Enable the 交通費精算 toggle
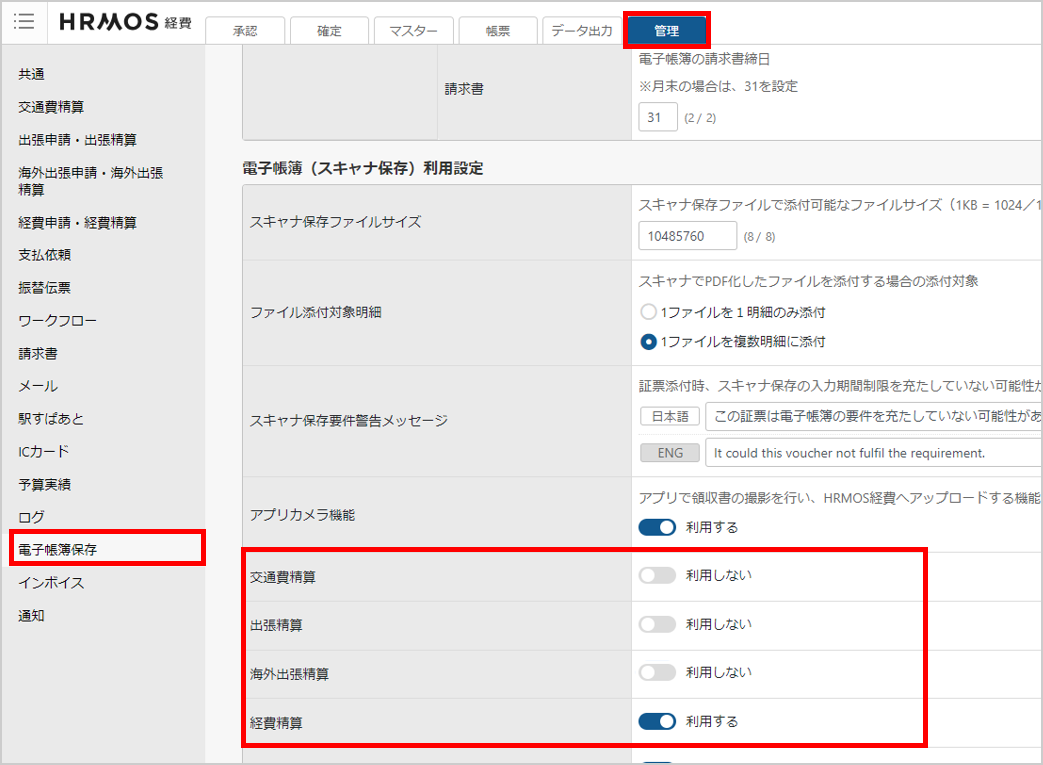 pyautogui.click(x=657, y=575)
